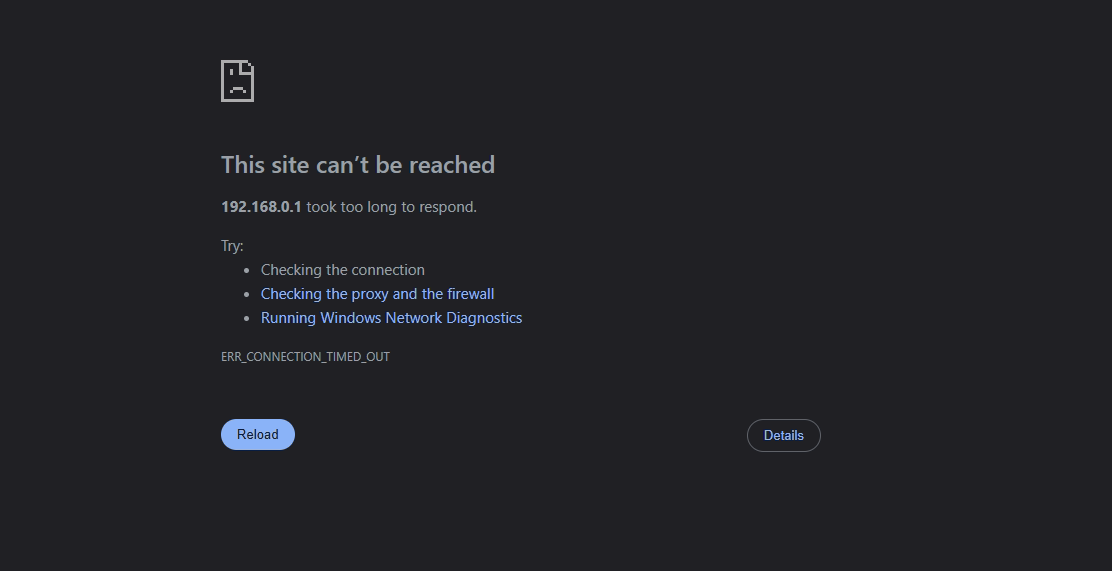Select the bold 192.168.0.1 address text

(x=261, y=207)
